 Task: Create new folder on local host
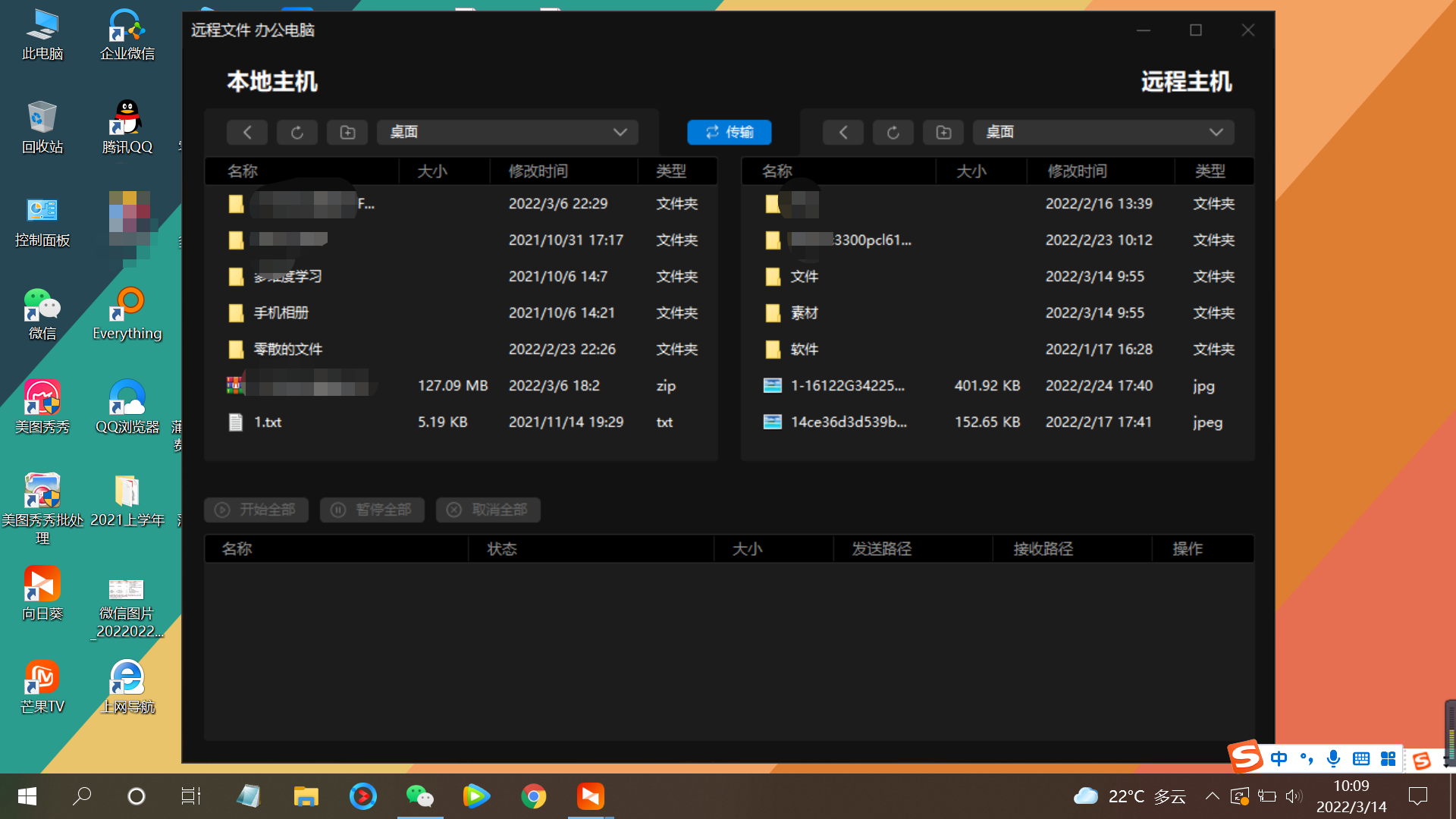click(x=347, y=132)
